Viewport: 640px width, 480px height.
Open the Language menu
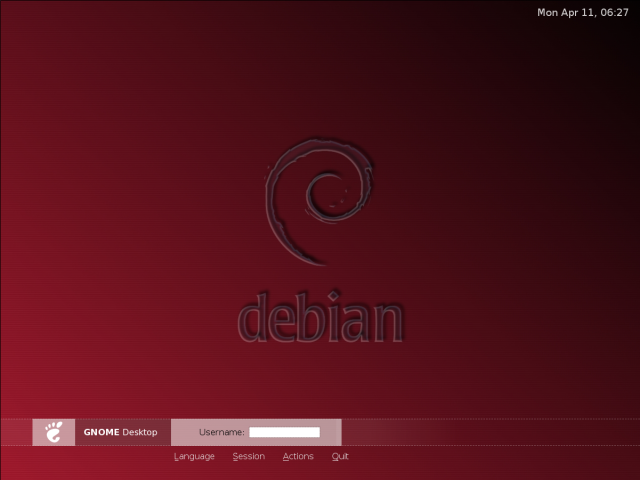point(194,456)
